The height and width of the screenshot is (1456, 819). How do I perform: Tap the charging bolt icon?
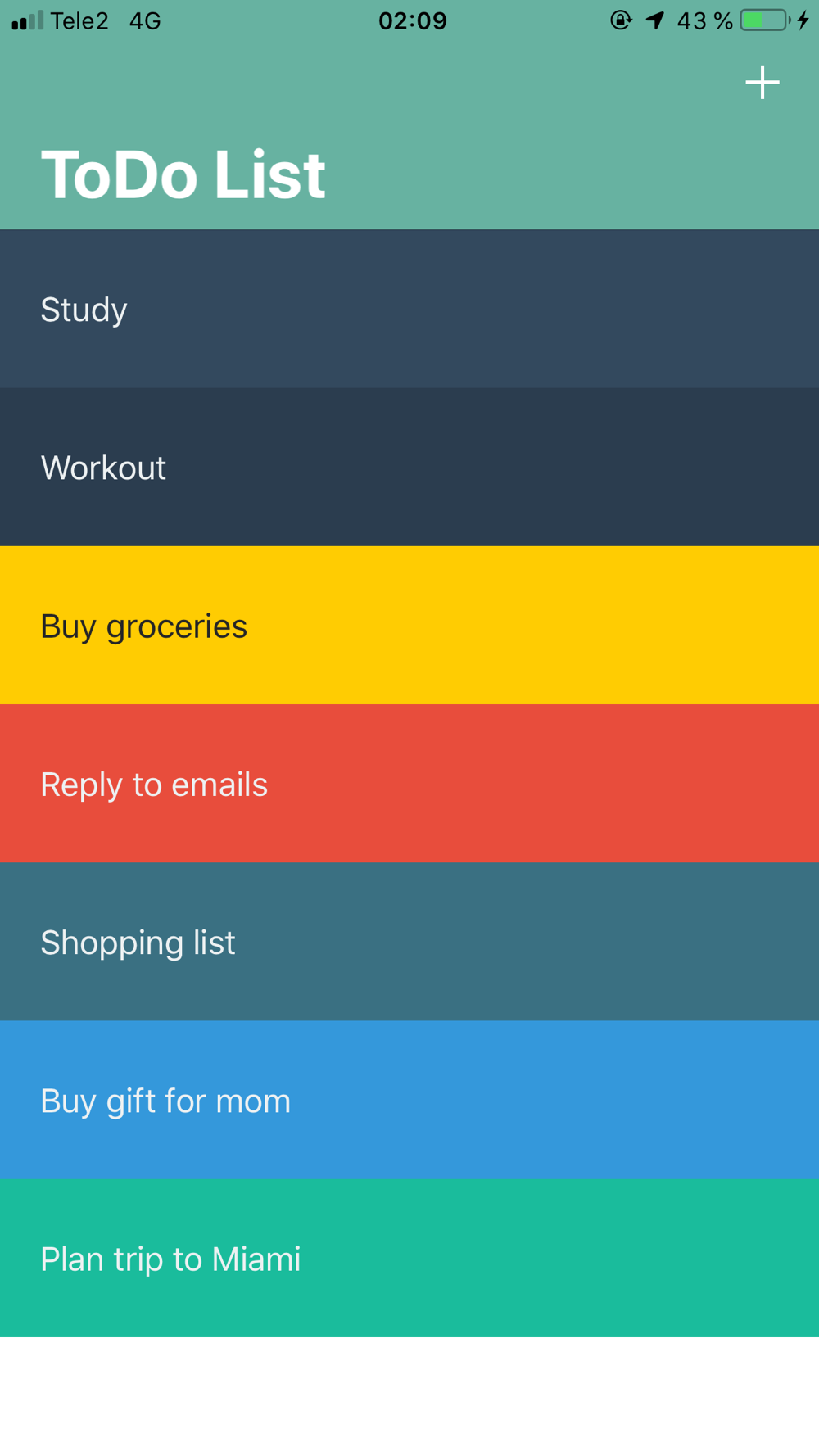(803, 20)
